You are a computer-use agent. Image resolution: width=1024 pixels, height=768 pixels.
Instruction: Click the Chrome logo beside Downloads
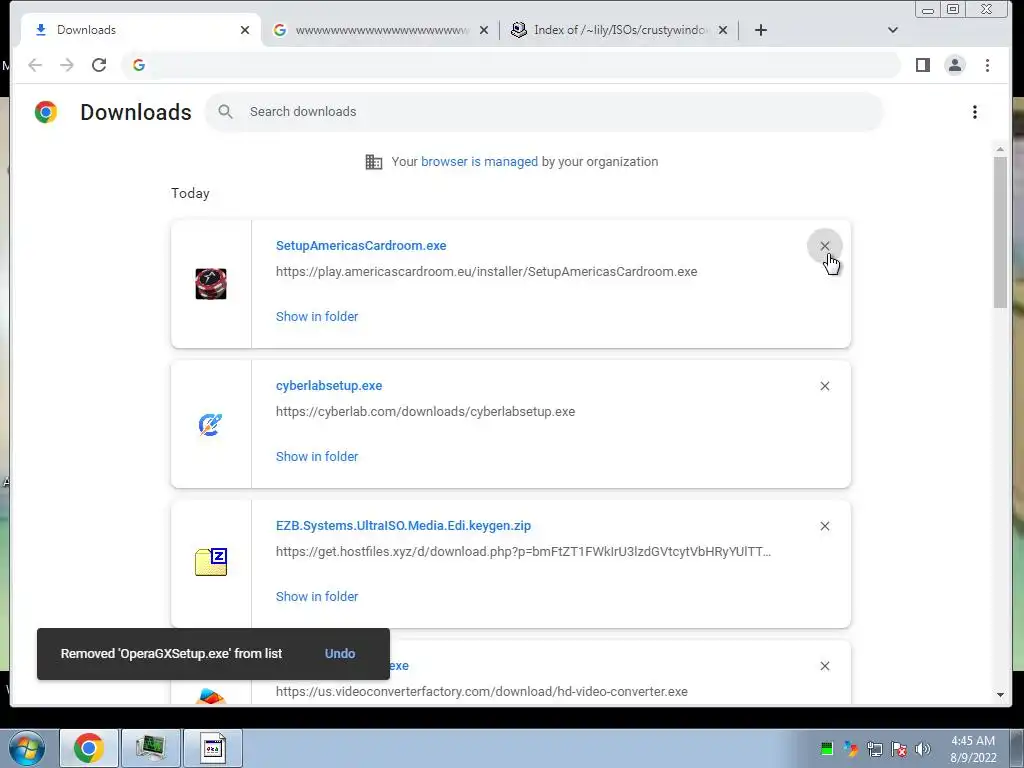[x=46, y=112]
